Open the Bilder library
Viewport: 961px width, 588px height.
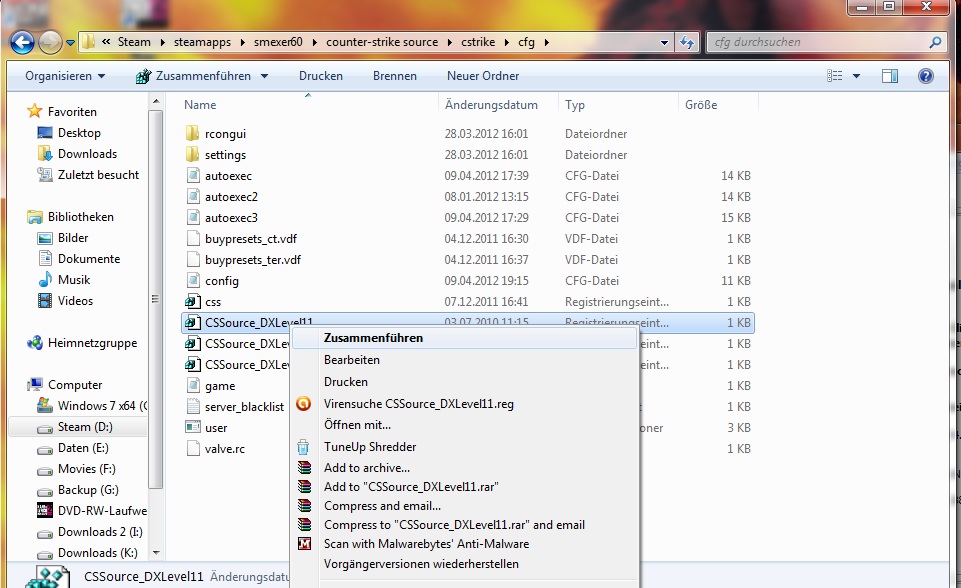(x=73, y=238)
